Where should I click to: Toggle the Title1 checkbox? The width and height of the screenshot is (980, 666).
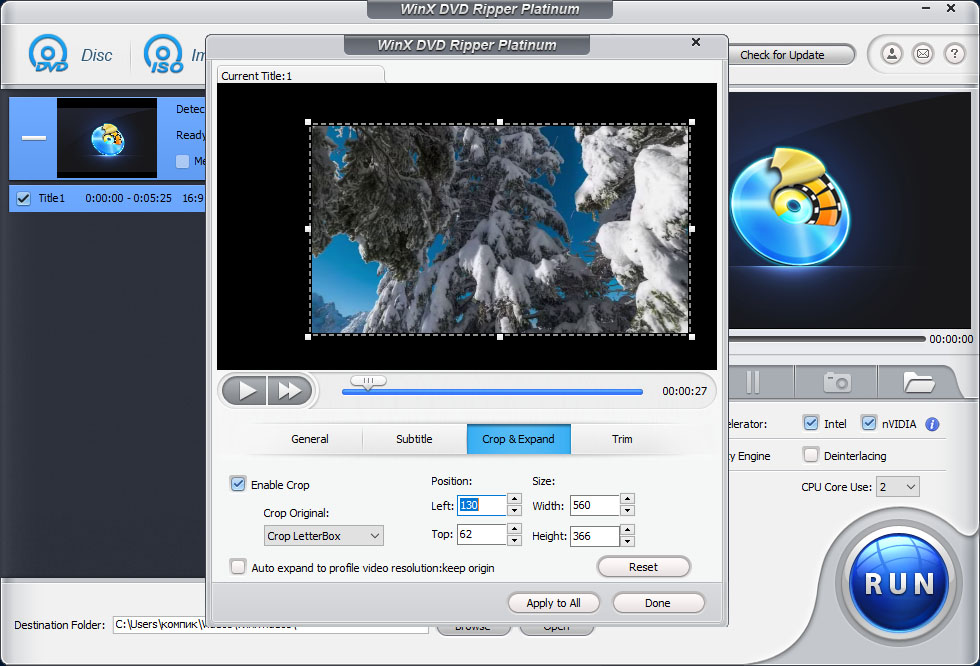click(x=23, y=199)
